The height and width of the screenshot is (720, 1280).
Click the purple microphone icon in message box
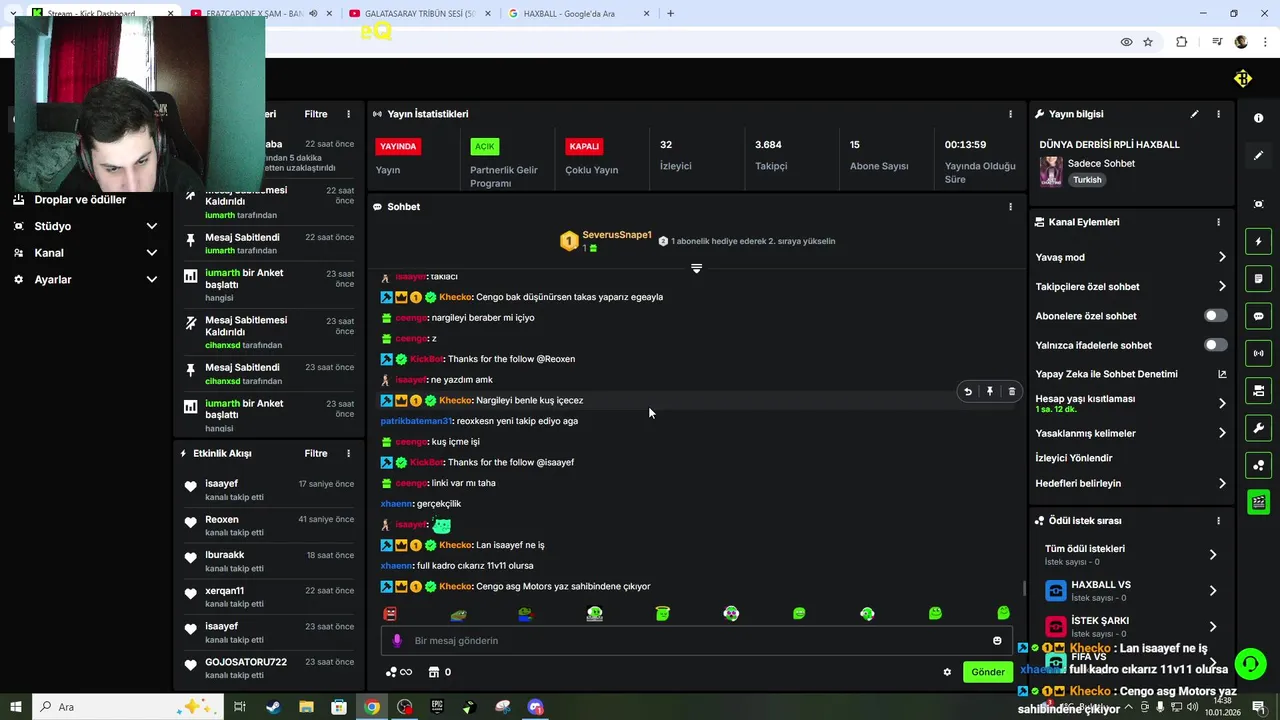click(397, 641)
